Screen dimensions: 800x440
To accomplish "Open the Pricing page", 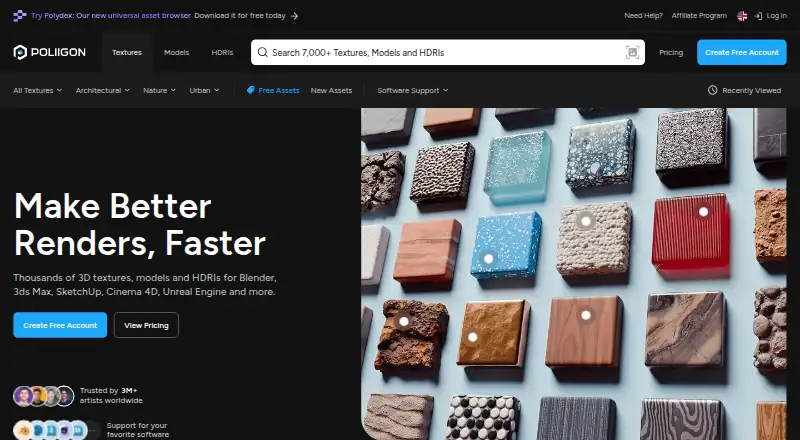I will point(671,52).
